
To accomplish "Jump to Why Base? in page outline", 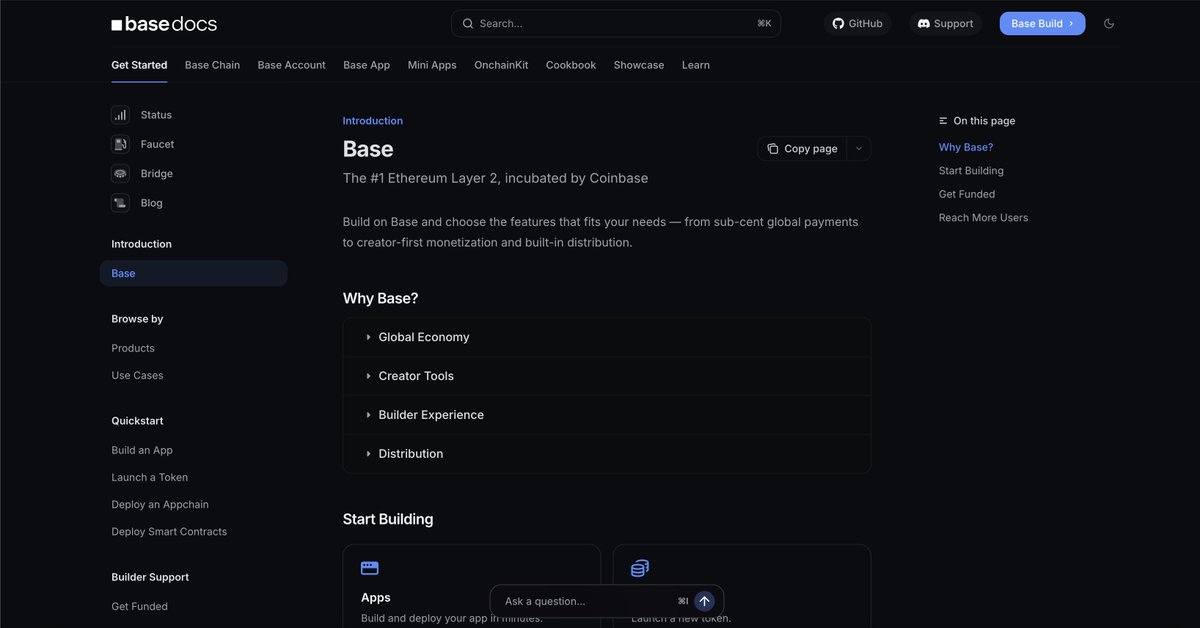I will coord(966,147).
